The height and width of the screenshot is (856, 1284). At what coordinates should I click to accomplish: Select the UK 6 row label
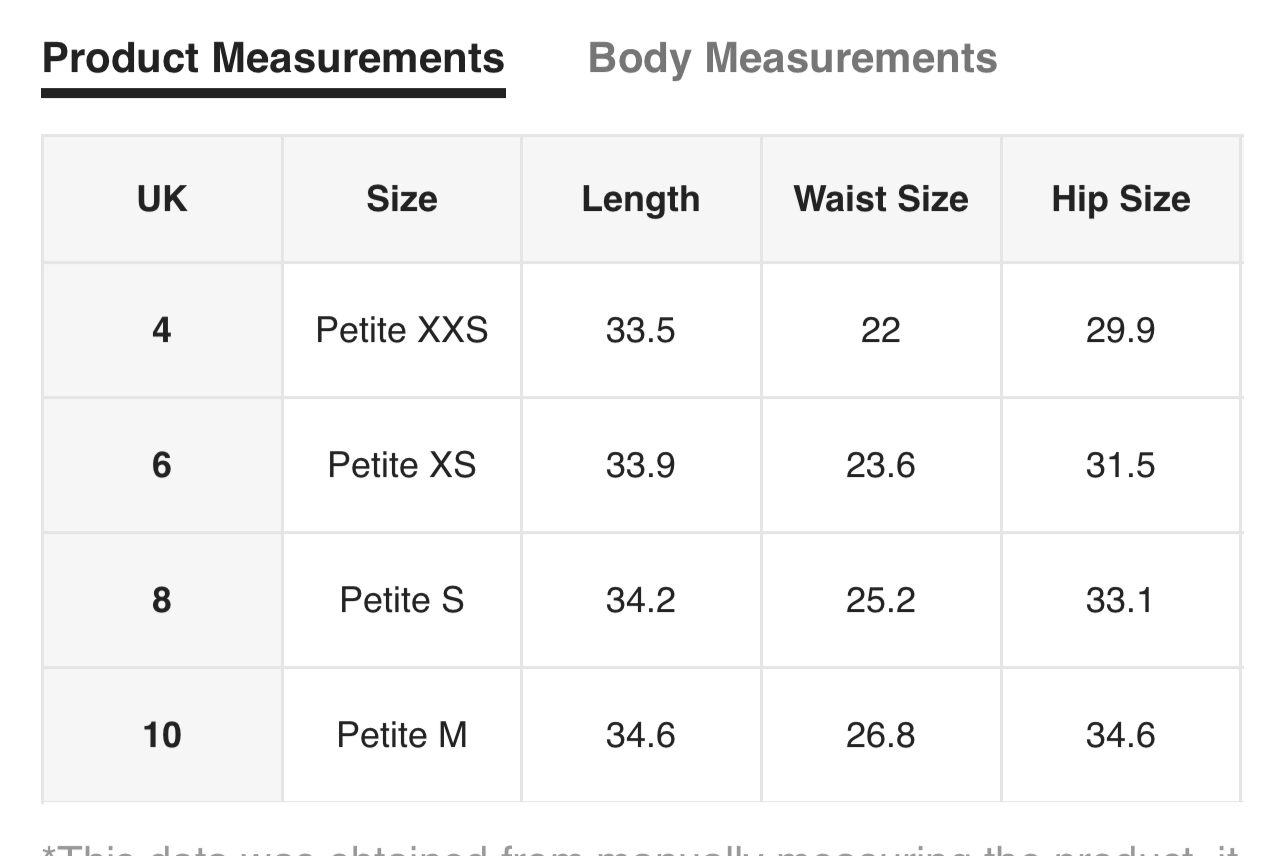pos(162,465)
